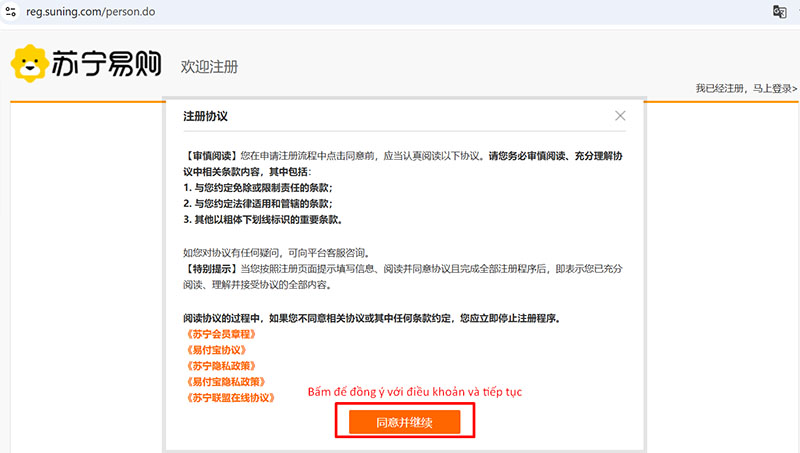Click the site info icon in address bar
Viewport: 800px width, 453px height.
(x=11, y=11)
